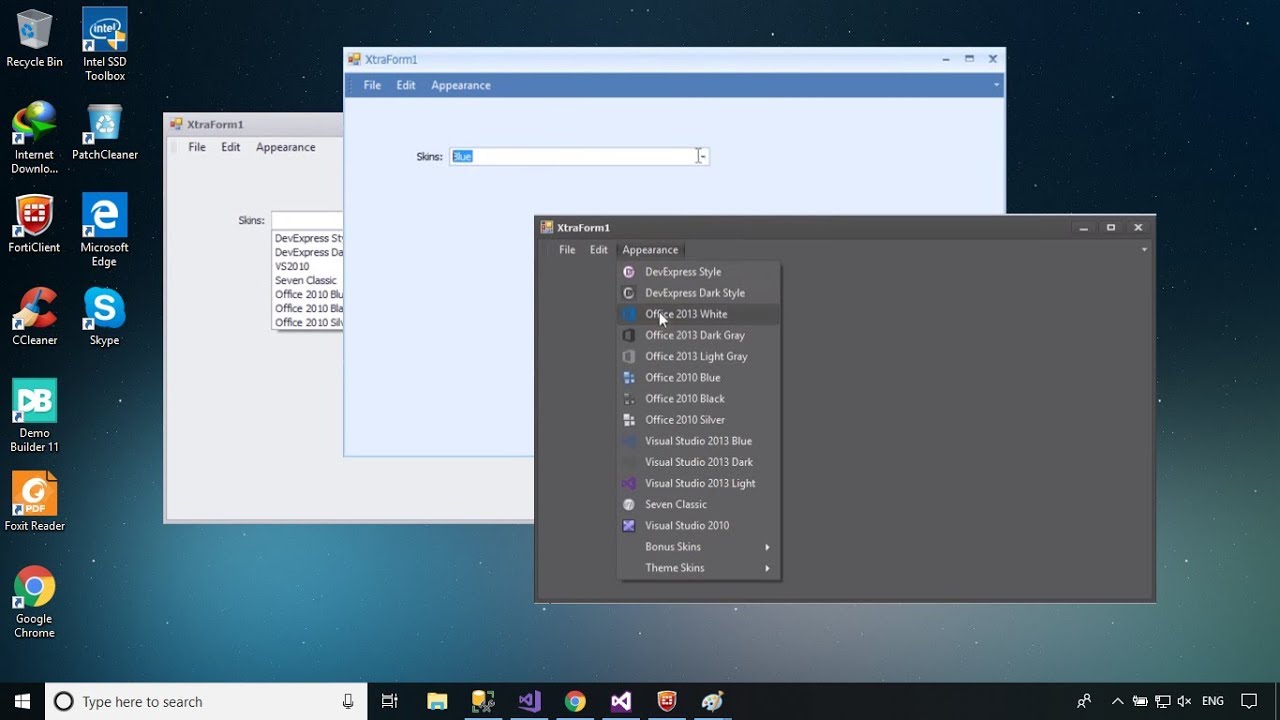Select the DevExpress Style skin icon

[x=629, y=272]
